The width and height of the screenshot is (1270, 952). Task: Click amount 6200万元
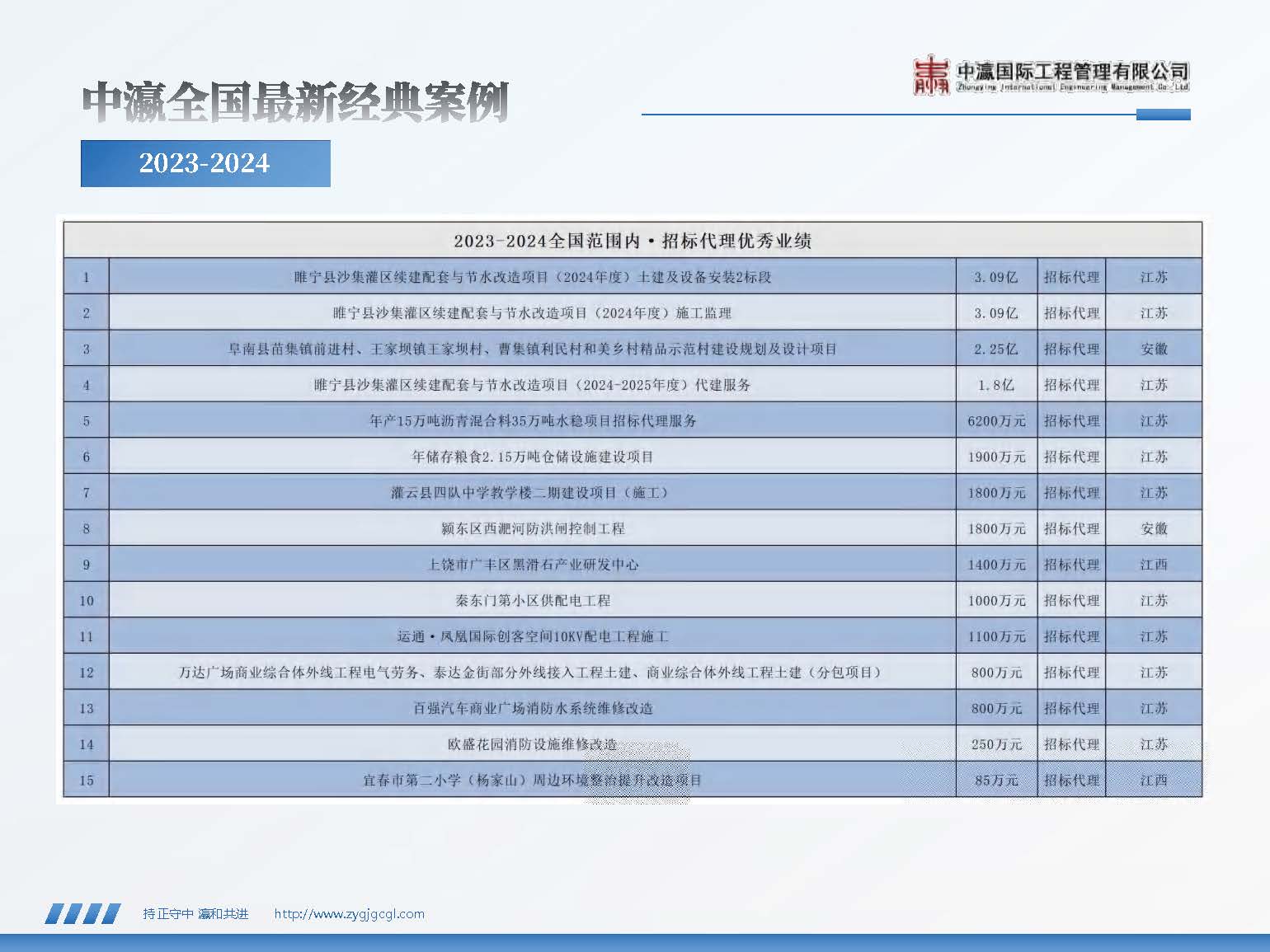point(996,421)
